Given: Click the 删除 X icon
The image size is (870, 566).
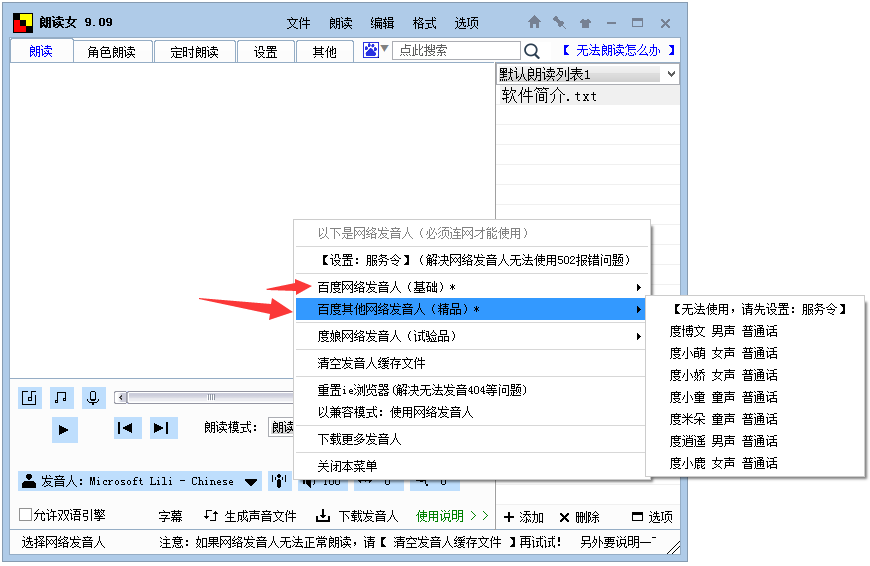Looking at the screenshot, I should (564, 517).
